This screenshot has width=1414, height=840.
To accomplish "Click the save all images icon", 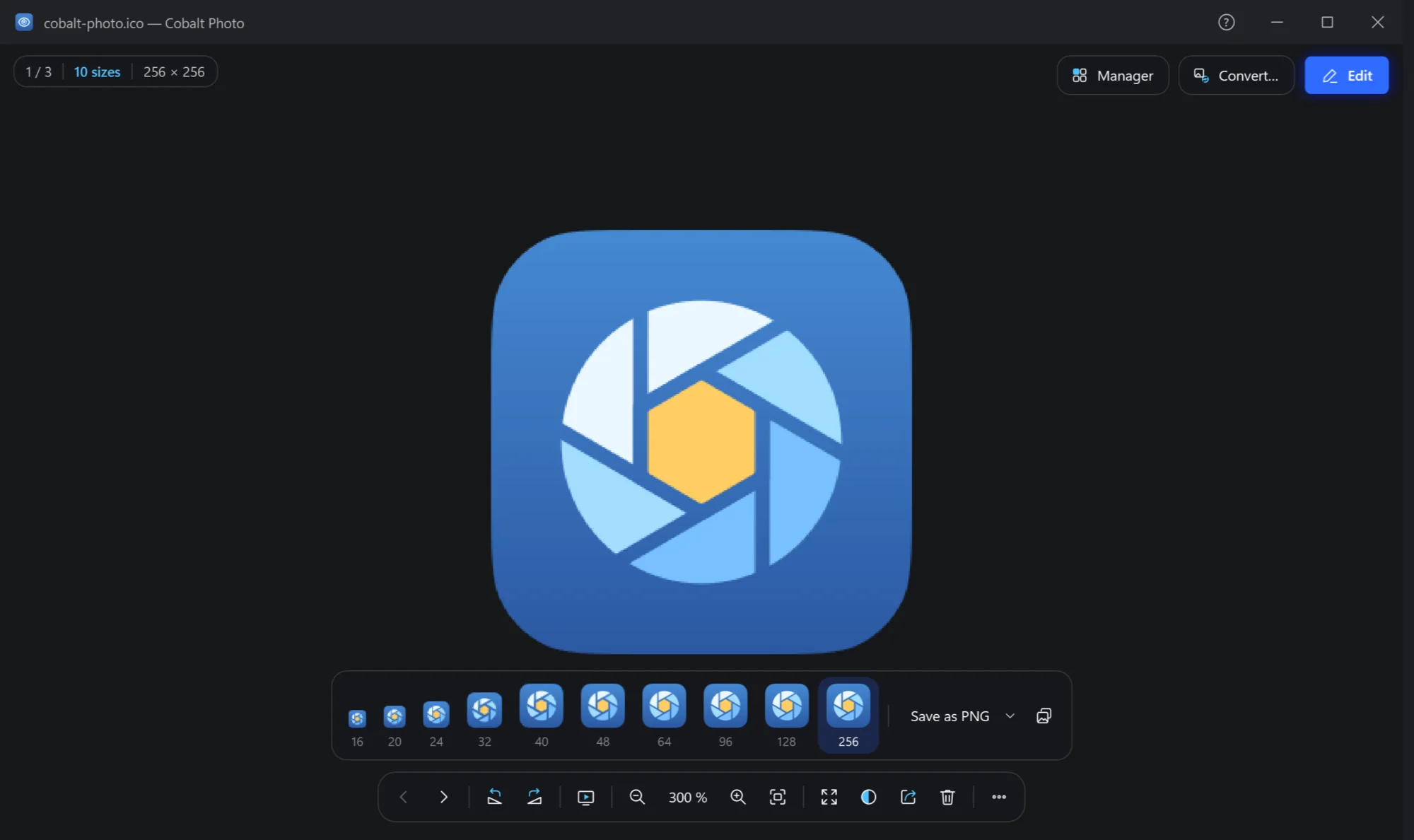I will click(1044, 716).
